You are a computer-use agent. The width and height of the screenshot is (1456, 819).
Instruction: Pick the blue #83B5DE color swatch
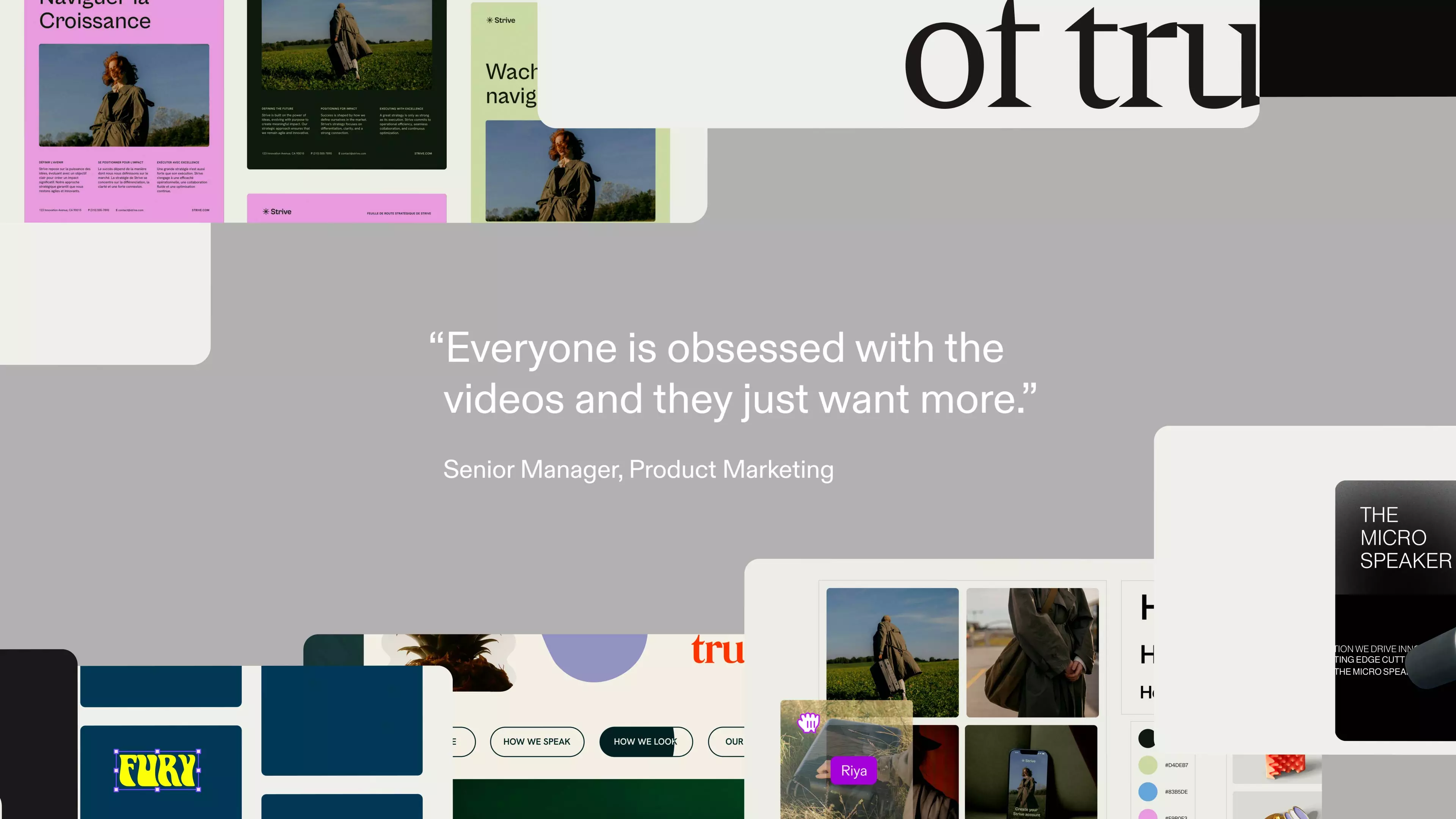point(1147,791)
